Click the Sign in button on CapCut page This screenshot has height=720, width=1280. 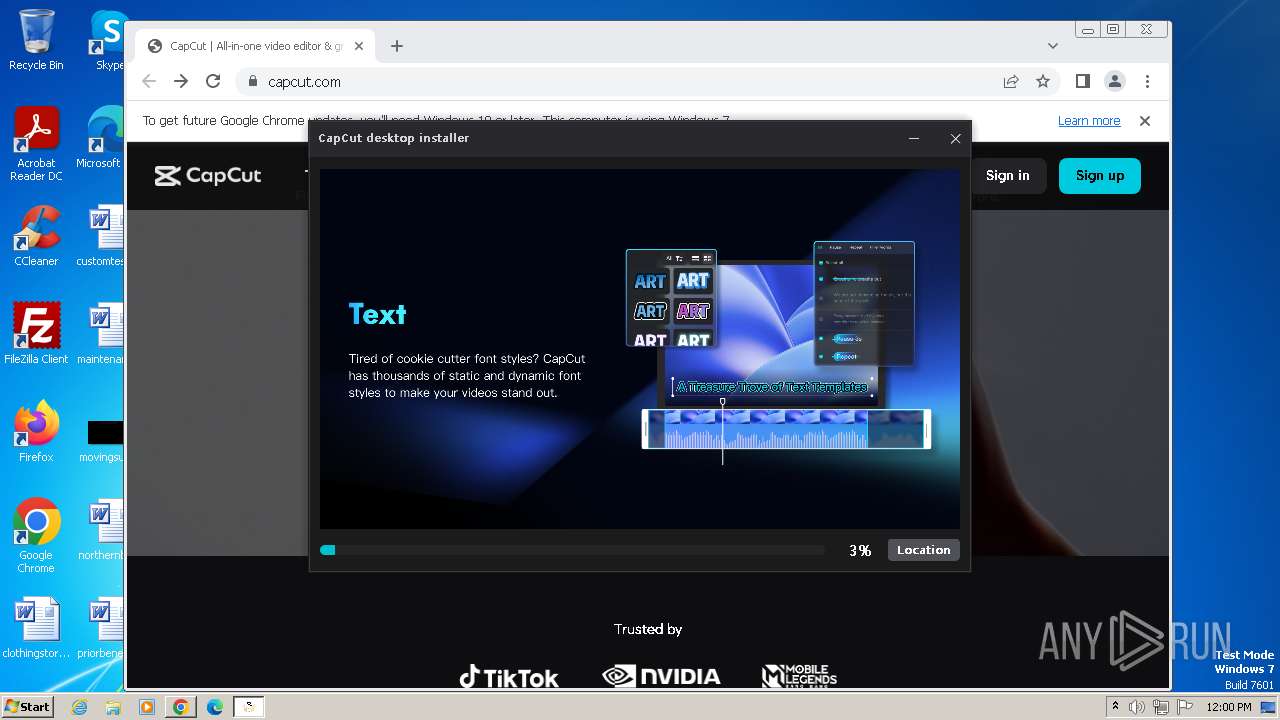pyautogui.click(x=1007, y=176)
